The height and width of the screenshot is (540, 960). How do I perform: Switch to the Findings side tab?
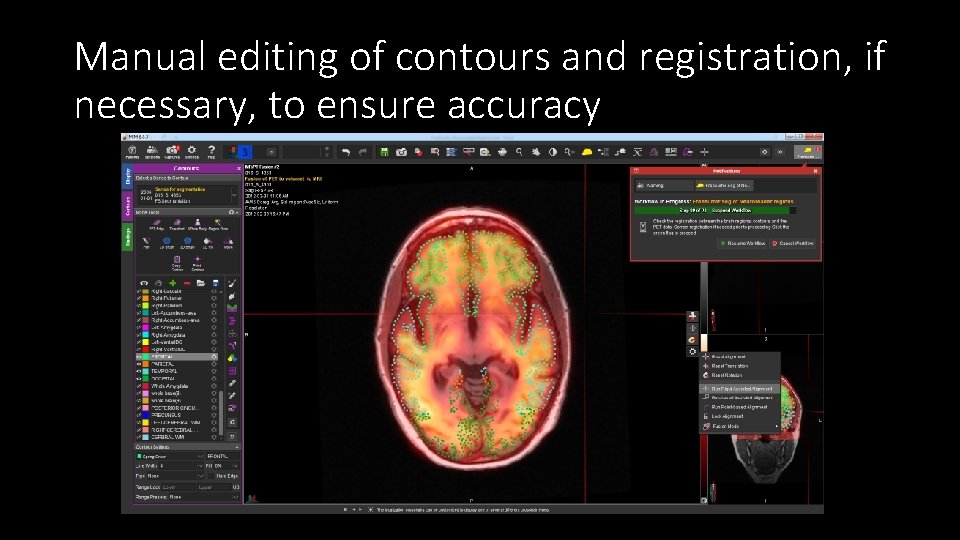tap(127, 237)
